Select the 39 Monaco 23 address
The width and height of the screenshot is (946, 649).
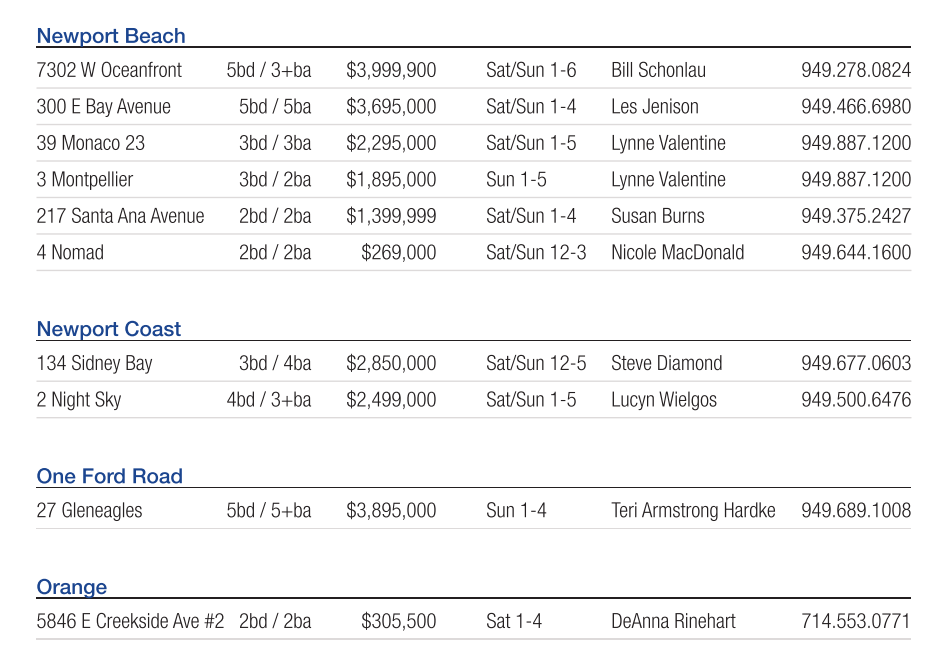(90, 143)
